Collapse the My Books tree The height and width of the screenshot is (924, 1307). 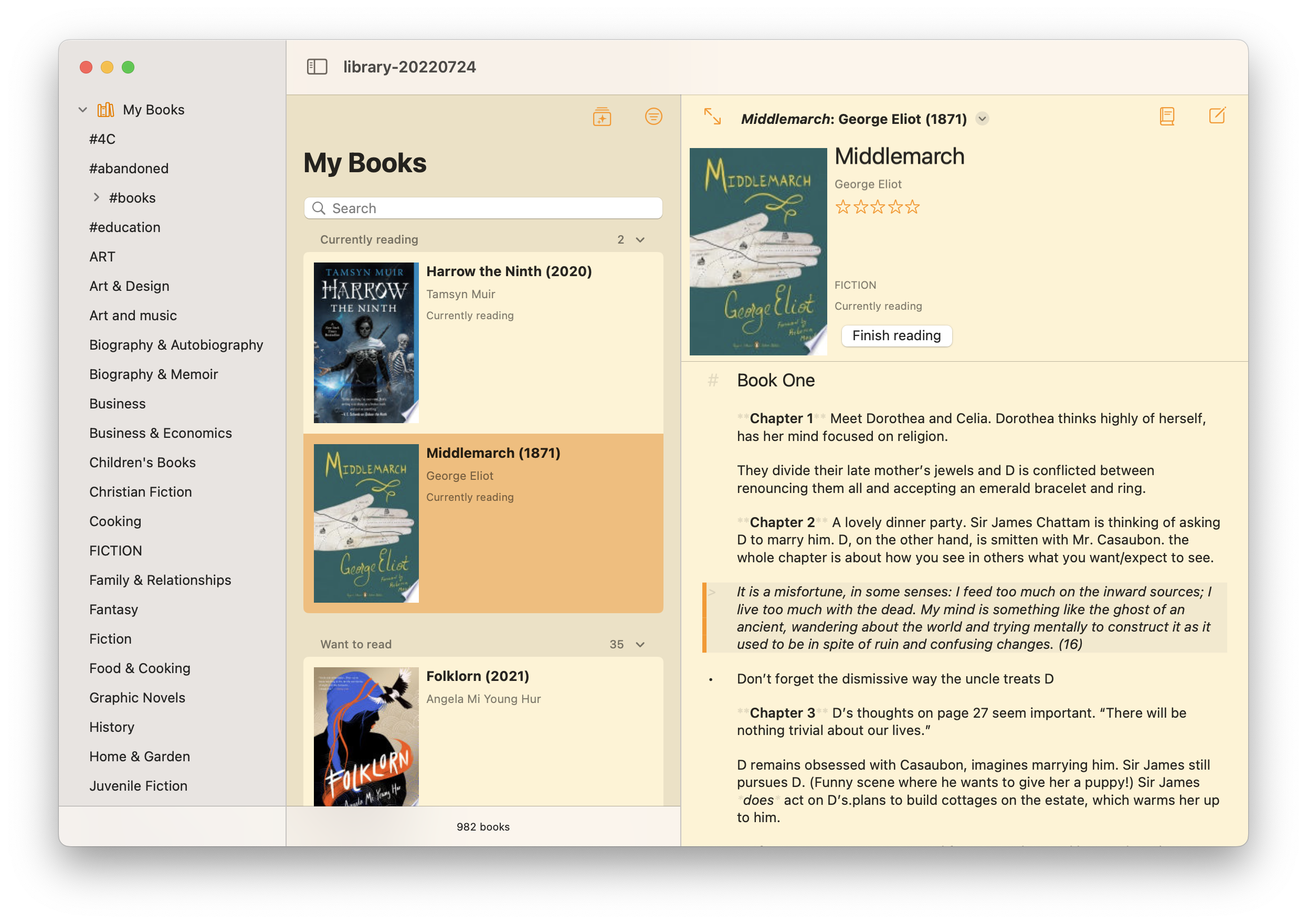[83, 109]
